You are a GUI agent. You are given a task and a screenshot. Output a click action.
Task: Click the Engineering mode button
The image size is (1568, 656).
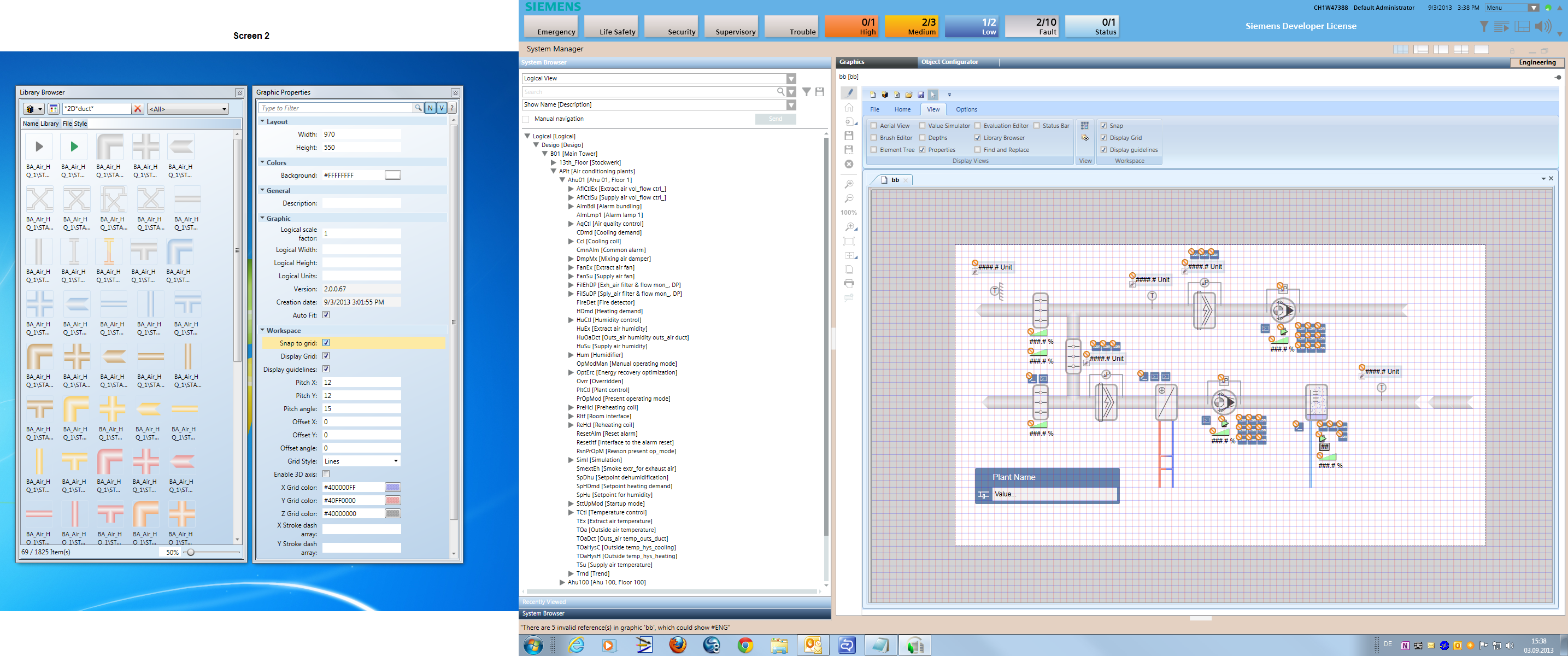point(1536,62)
